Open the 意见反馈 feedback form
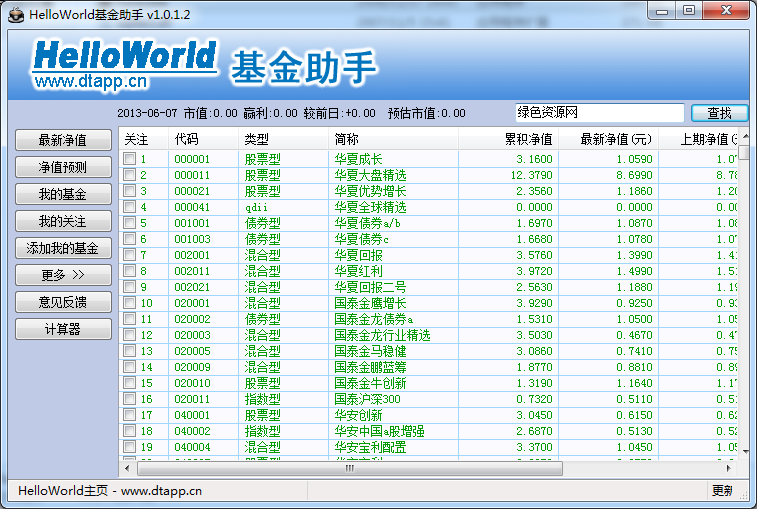 (62, 302)
